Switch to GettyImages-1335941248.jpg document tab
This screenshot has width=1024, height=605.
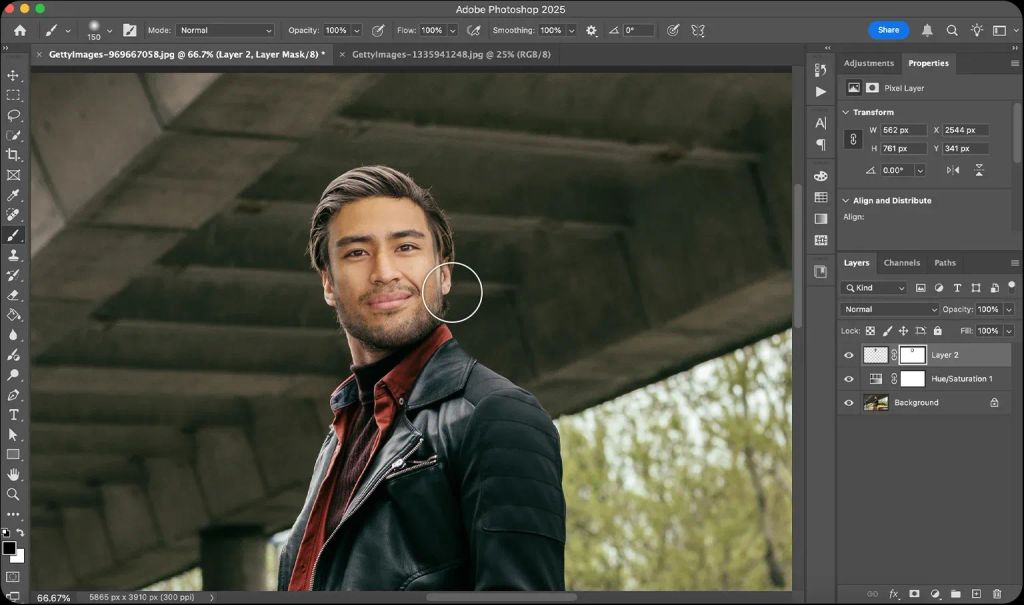coord(451,54)
